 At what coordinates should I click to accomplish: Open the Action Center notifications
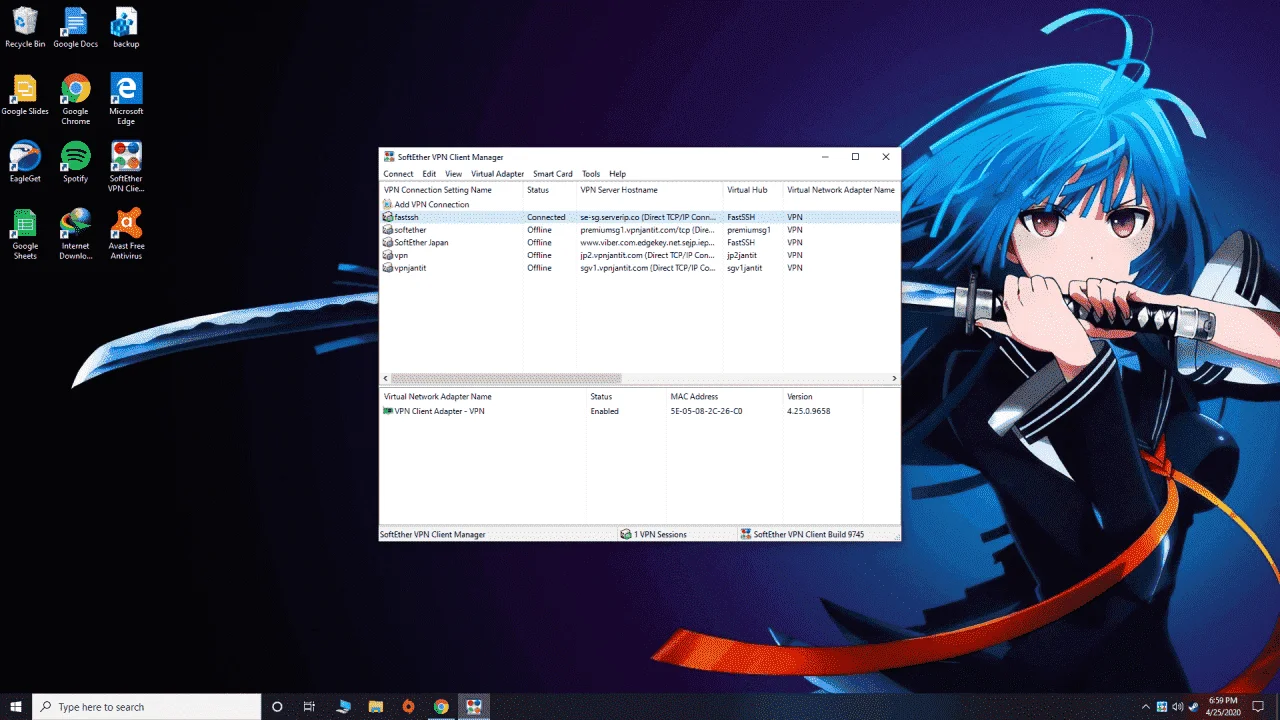click(x=1258, y=706)
